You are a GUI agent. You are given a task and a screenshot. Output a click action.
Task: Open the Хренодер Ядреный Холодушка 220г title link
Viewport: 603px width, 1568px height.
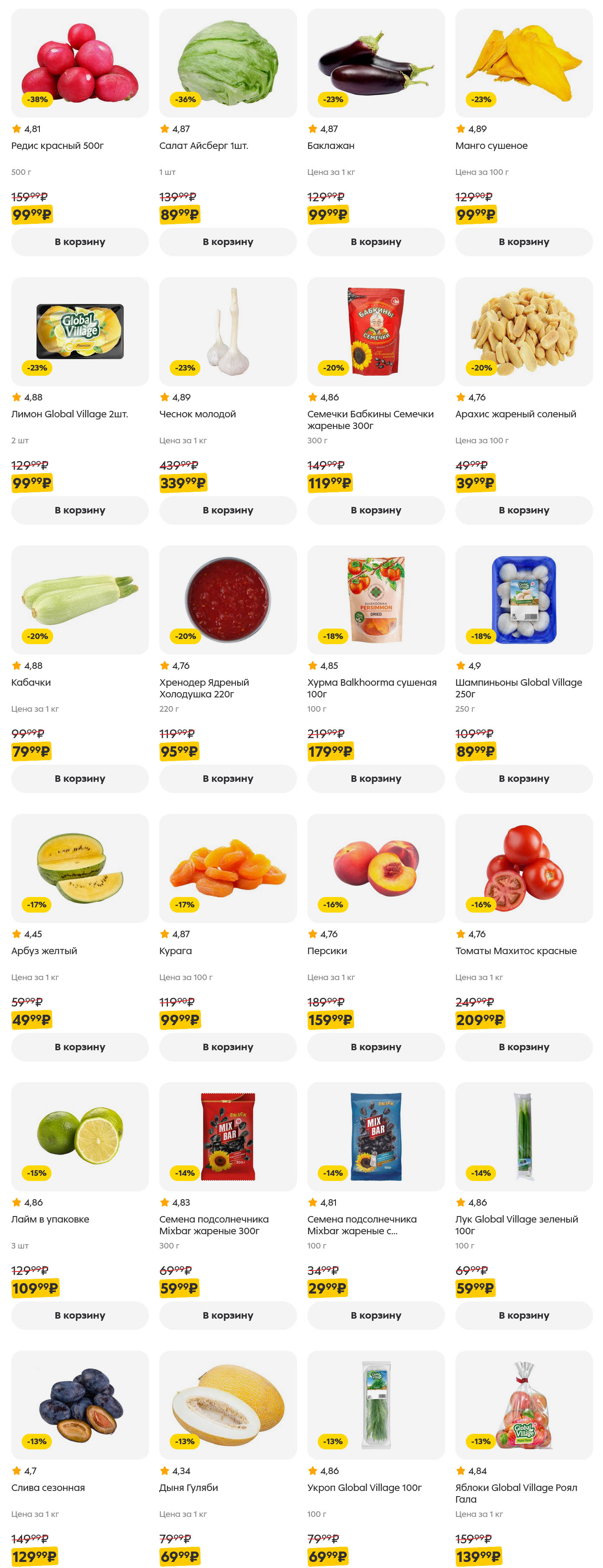tap(204, 688)
